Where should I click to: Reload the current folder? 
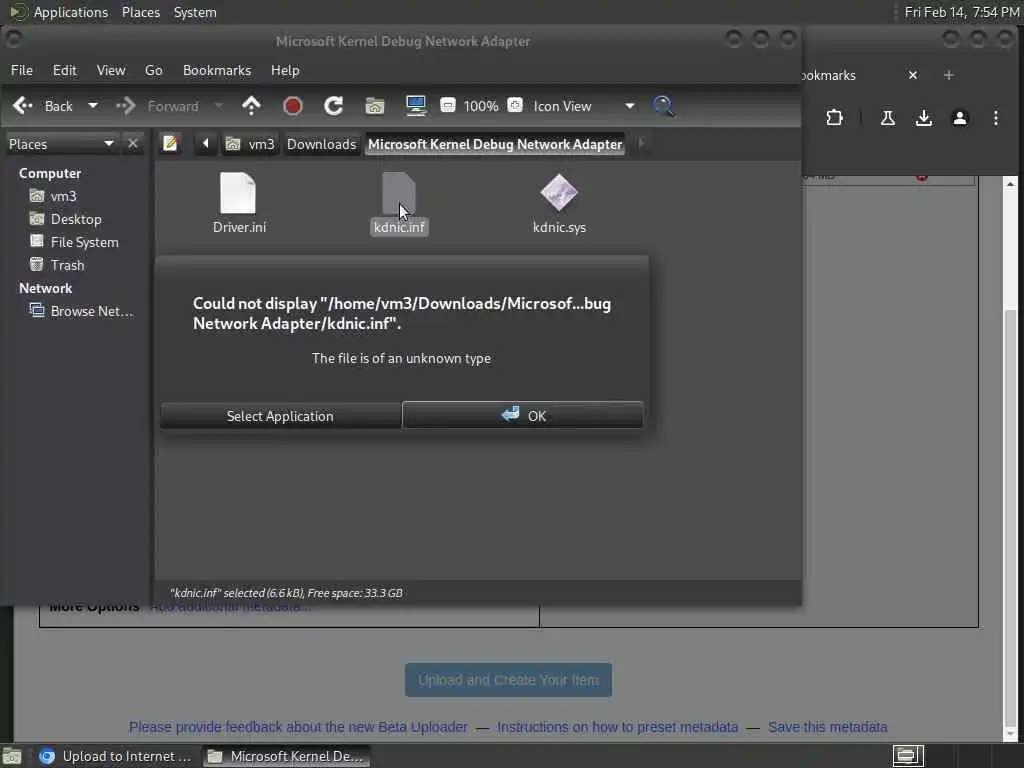(x=334, y=106)
